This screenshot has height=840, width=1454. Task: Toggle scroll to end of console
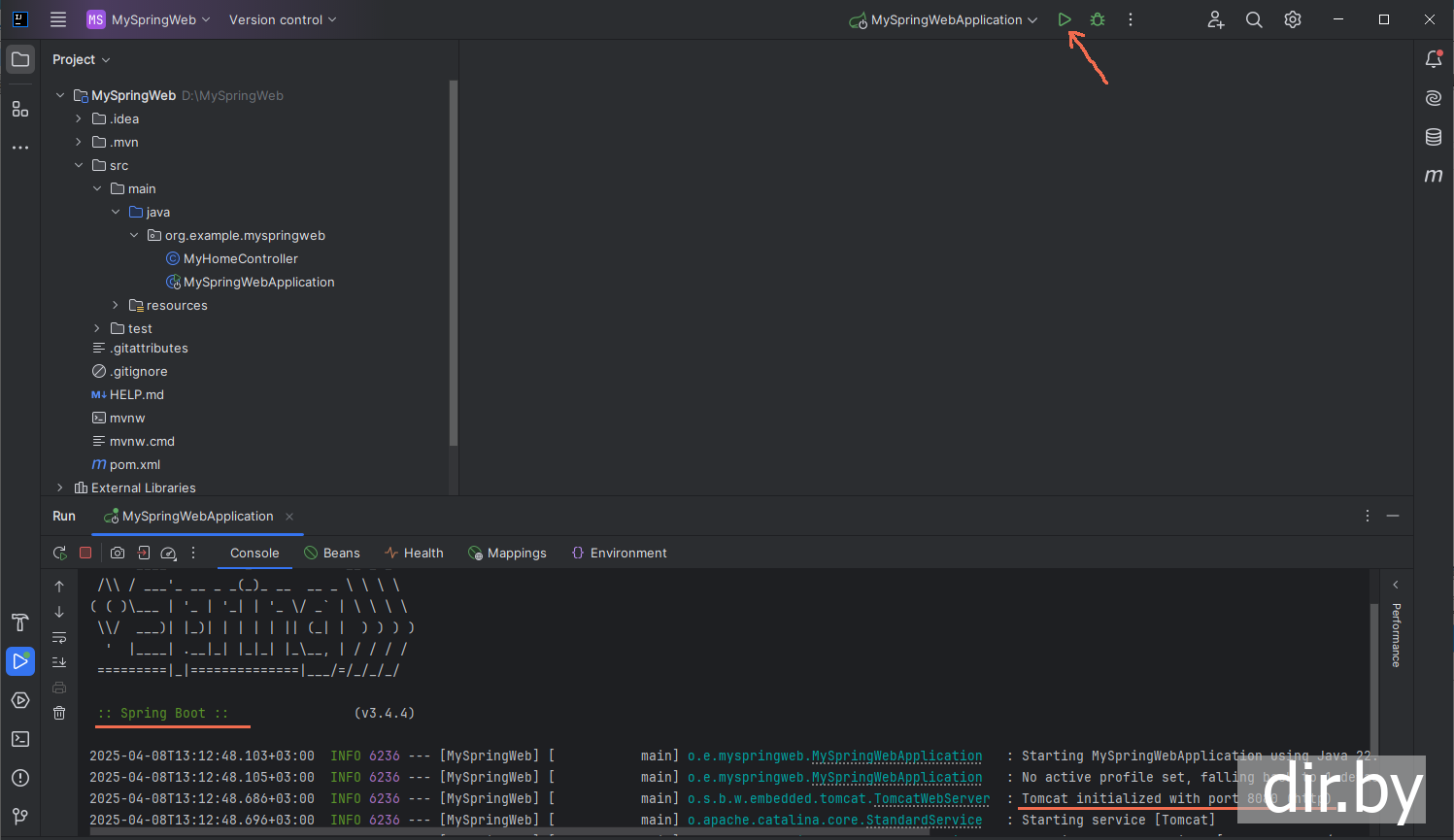coord(59,662)
